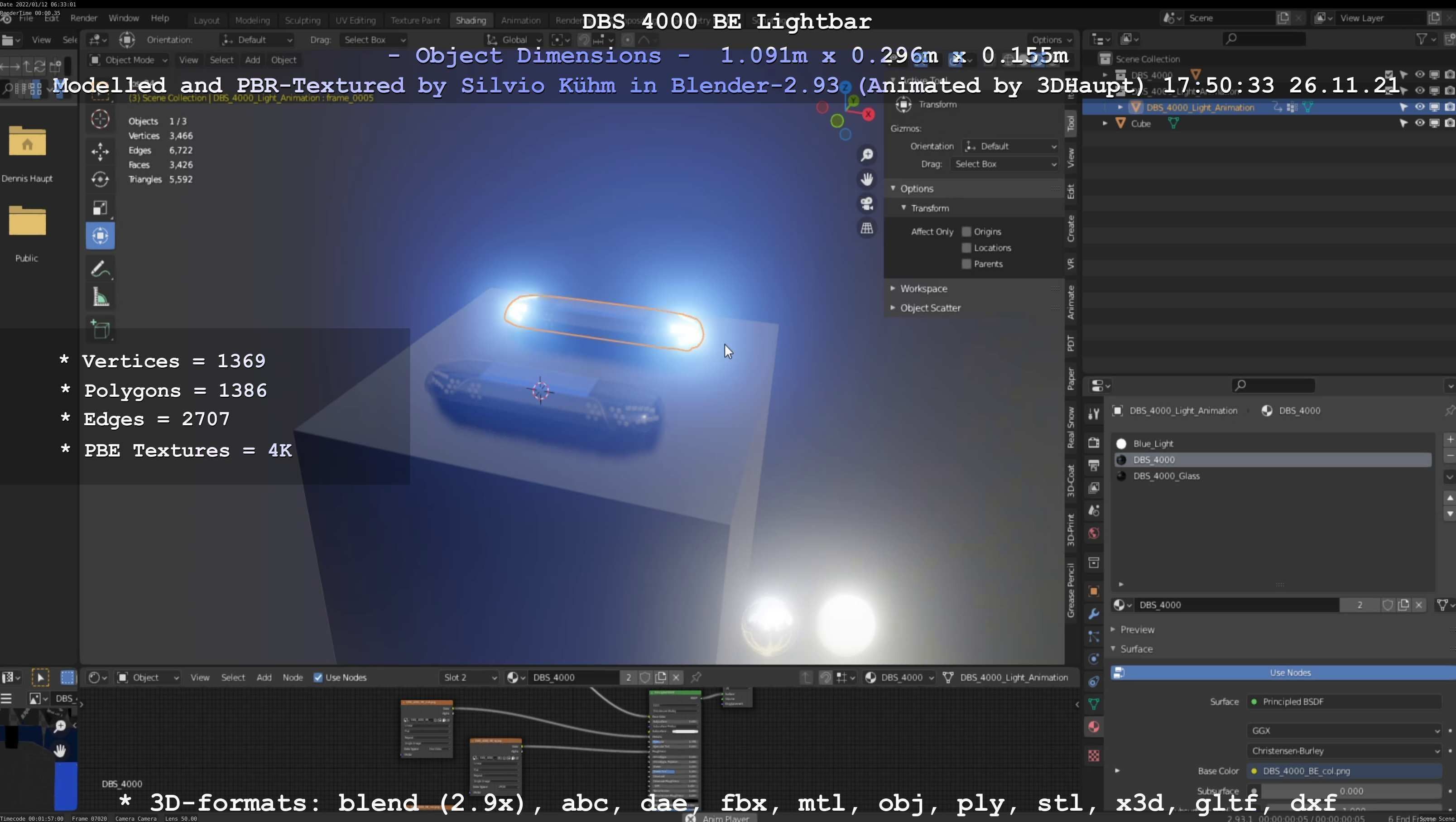
Task: Open the Texture properties checker tab
Action: click(1094, 756)
